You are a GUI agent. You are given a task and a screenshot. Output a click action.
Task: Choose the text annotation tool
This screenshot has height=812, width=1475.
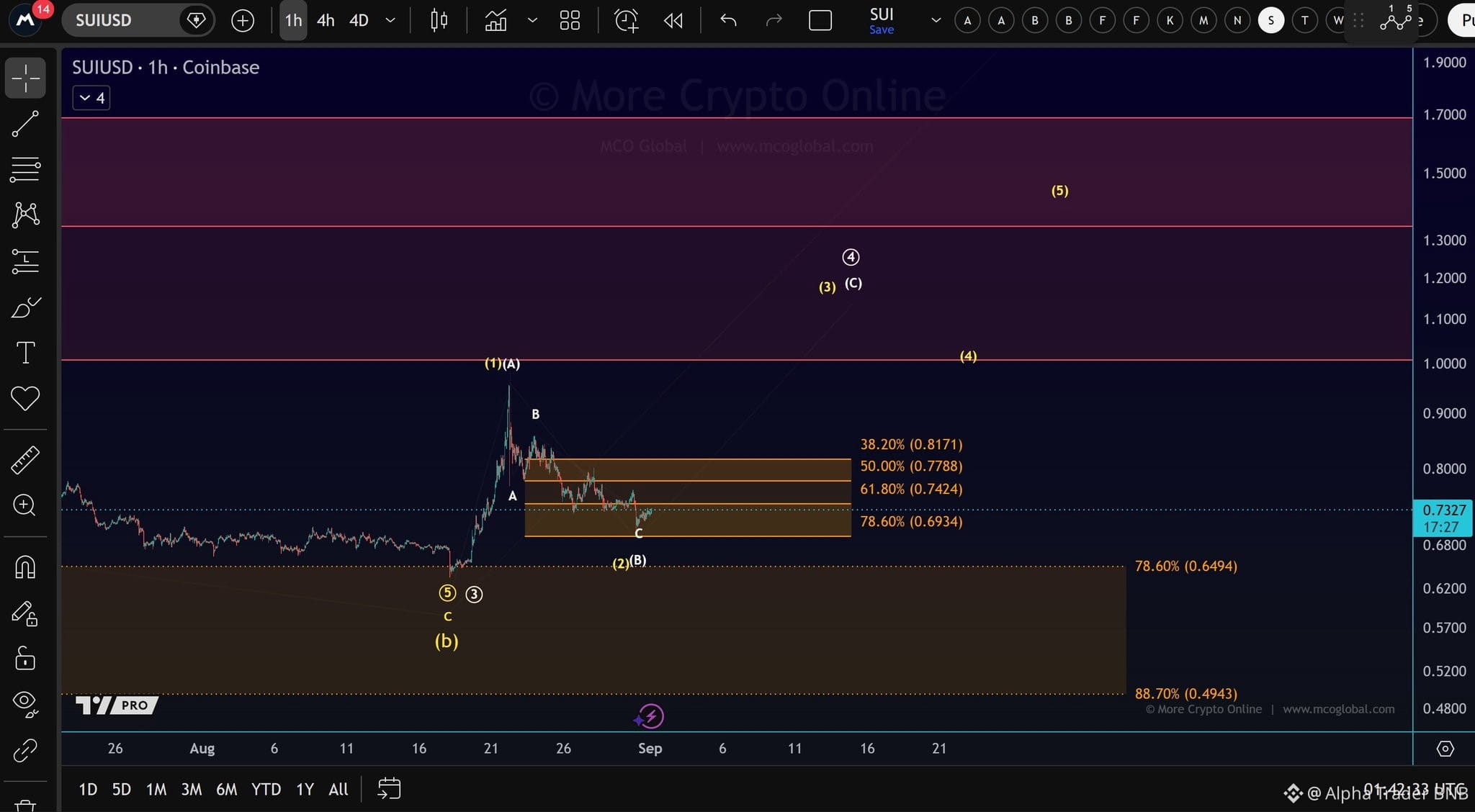click(25, 353)
